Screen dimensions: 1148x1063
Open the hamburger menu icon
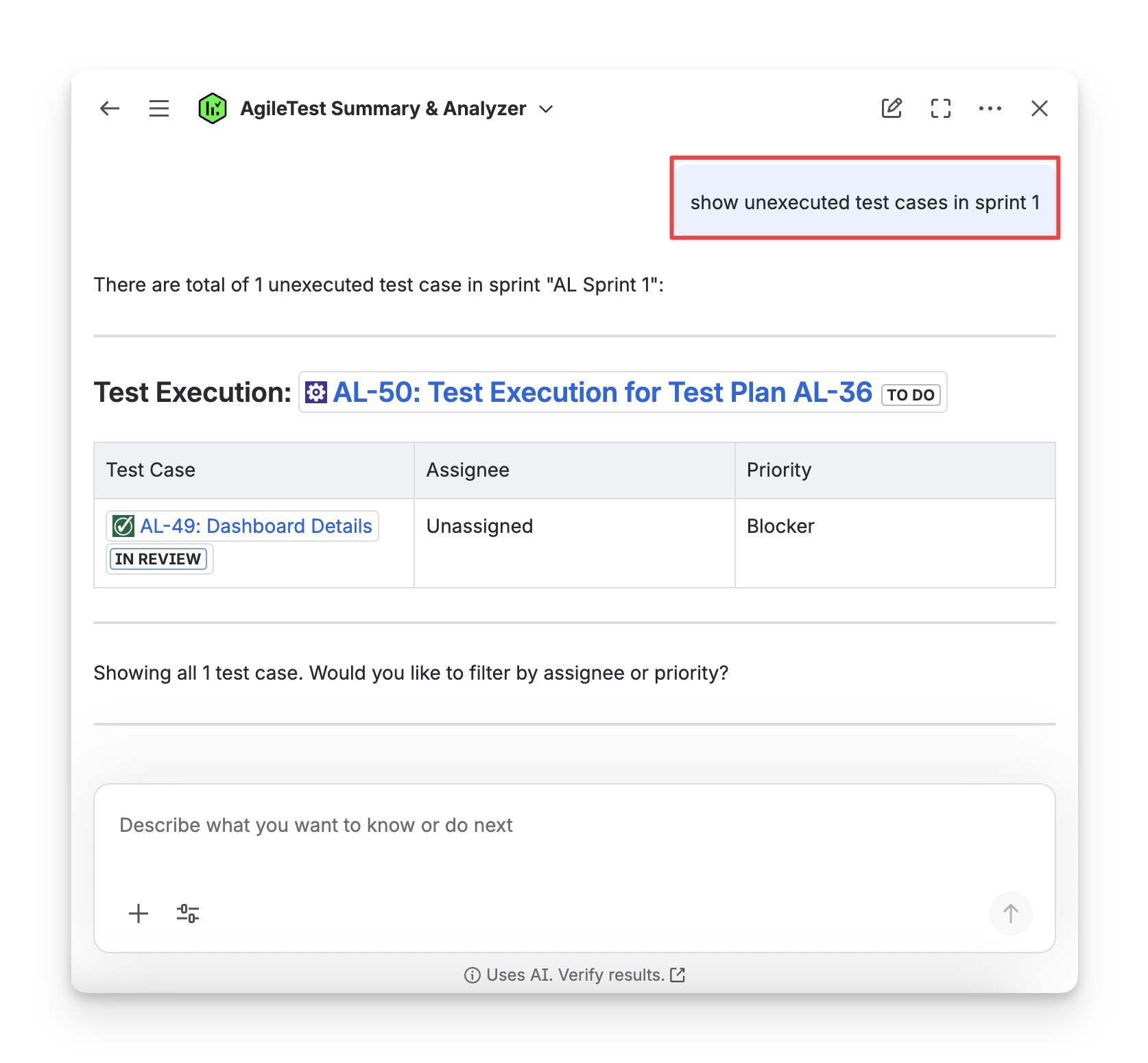point(159,108)
